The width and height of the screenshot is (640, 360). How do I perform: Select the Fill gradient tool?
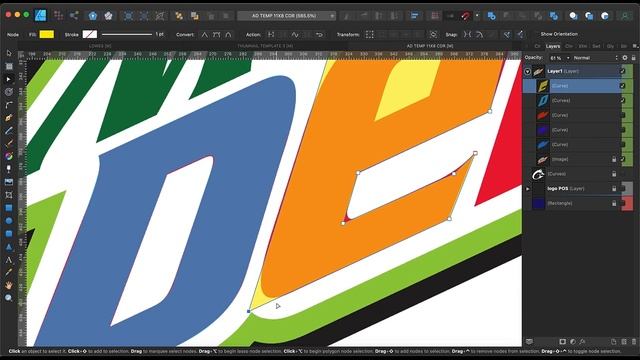pyautogui.click(x=9, y=156)
